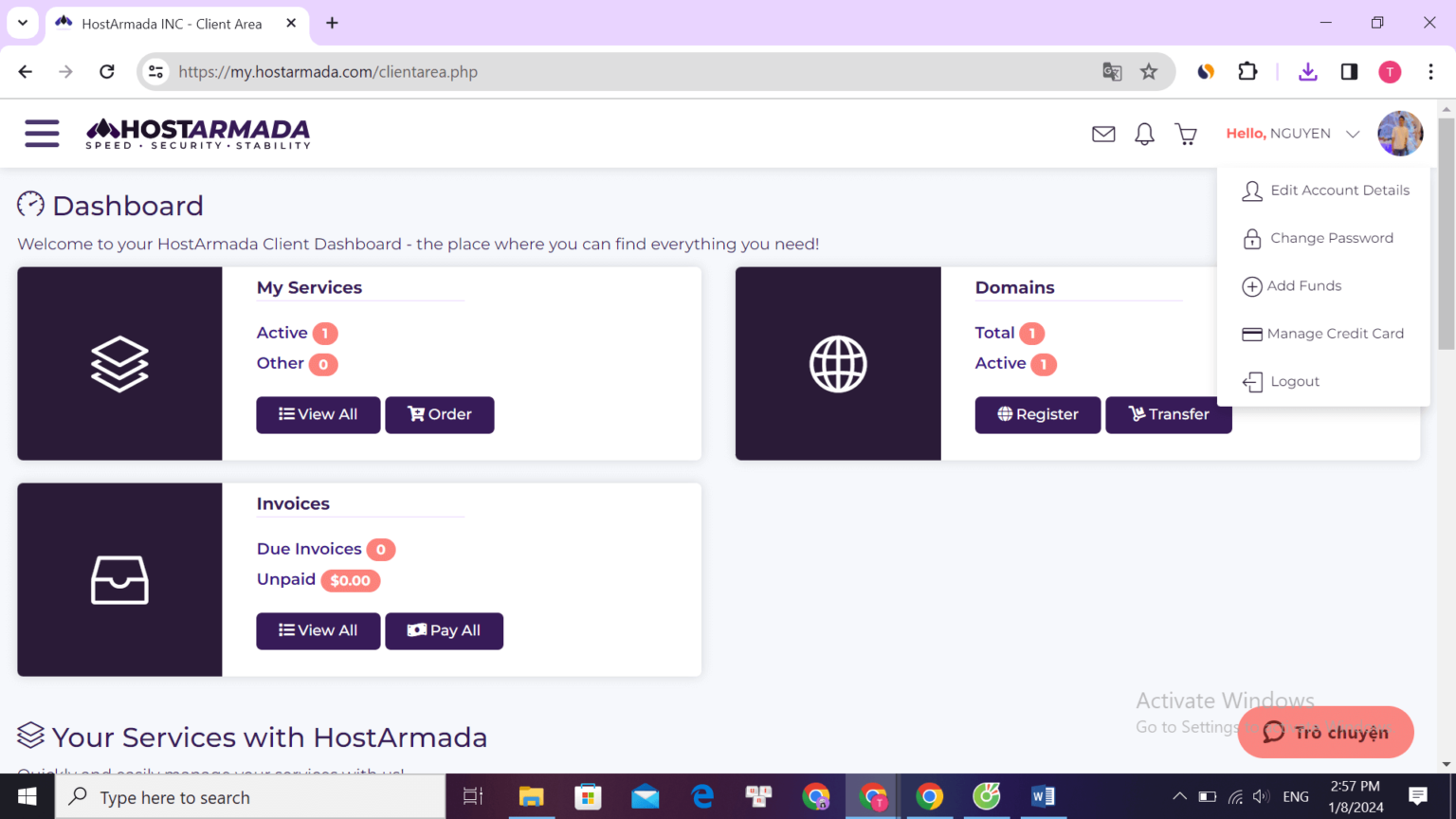Check notifications via the bell icon
This screenshot has height=819, width=1456.
1143,134
